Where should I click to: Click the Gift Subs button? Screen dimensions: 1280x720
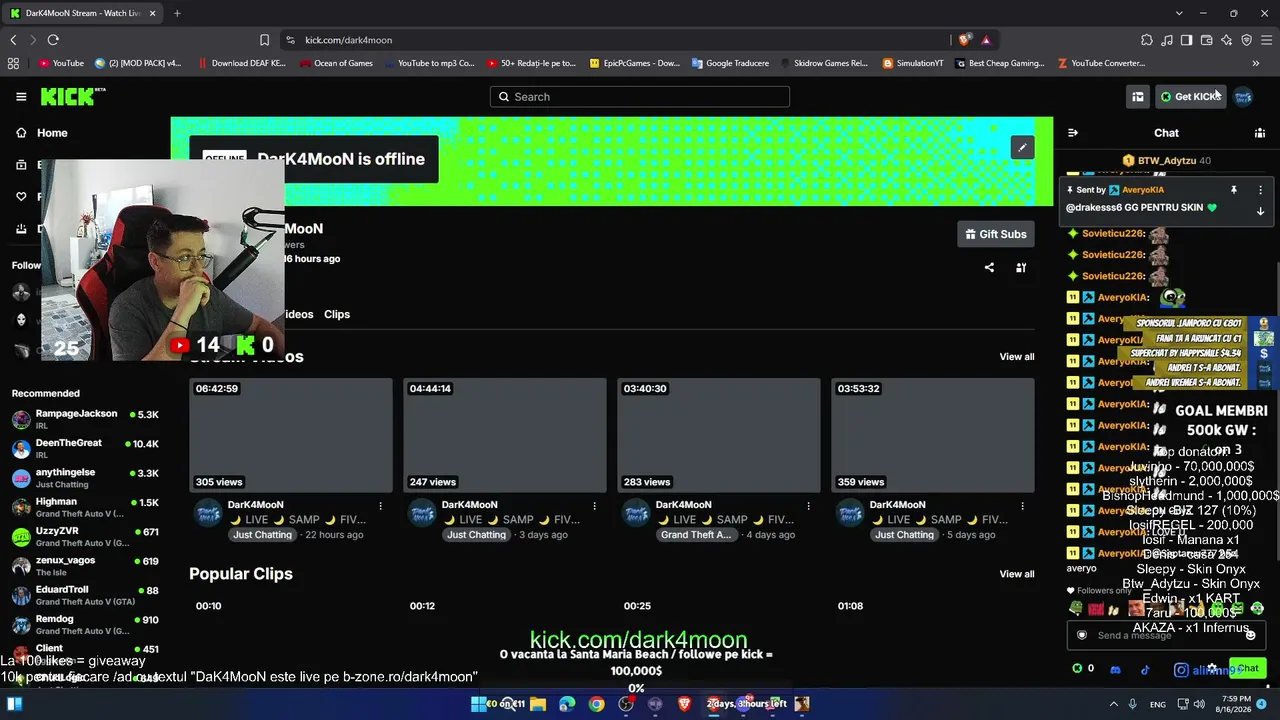click(996, 234)
